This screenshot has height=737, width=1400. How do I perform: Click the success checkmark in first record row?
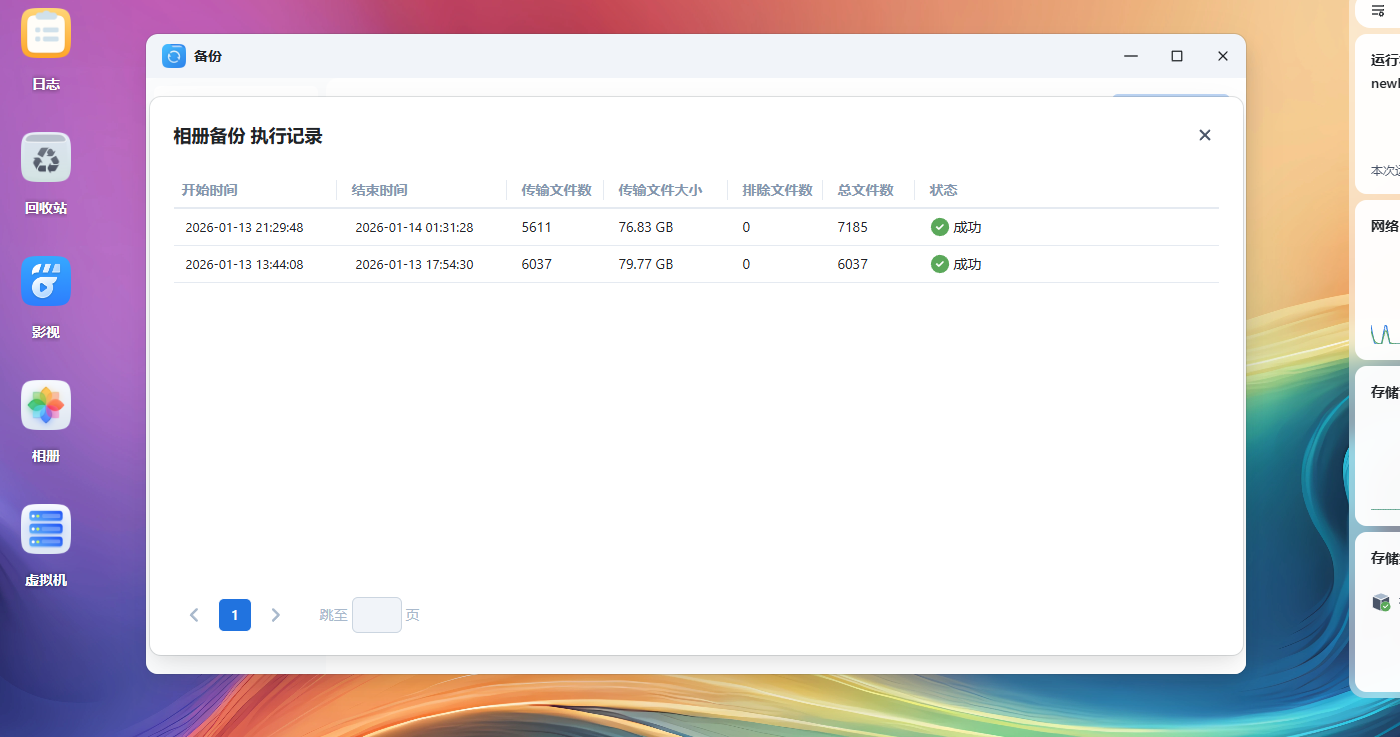(939, 227)
